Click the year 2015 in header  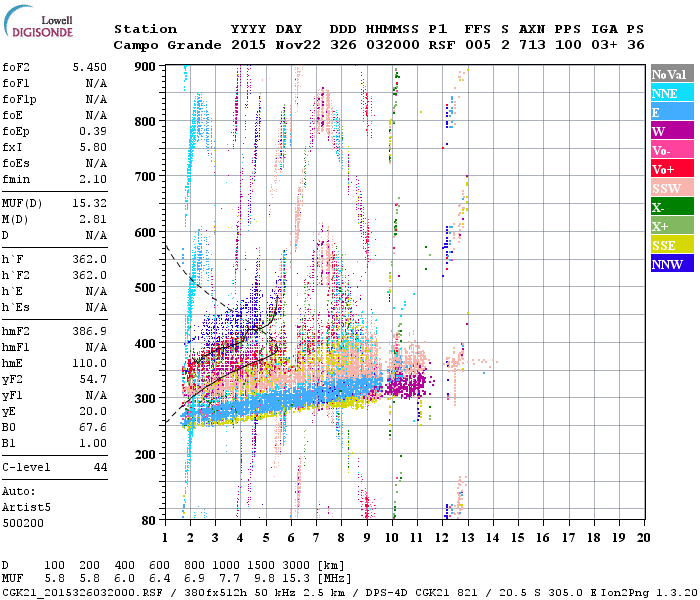(248, 45)
